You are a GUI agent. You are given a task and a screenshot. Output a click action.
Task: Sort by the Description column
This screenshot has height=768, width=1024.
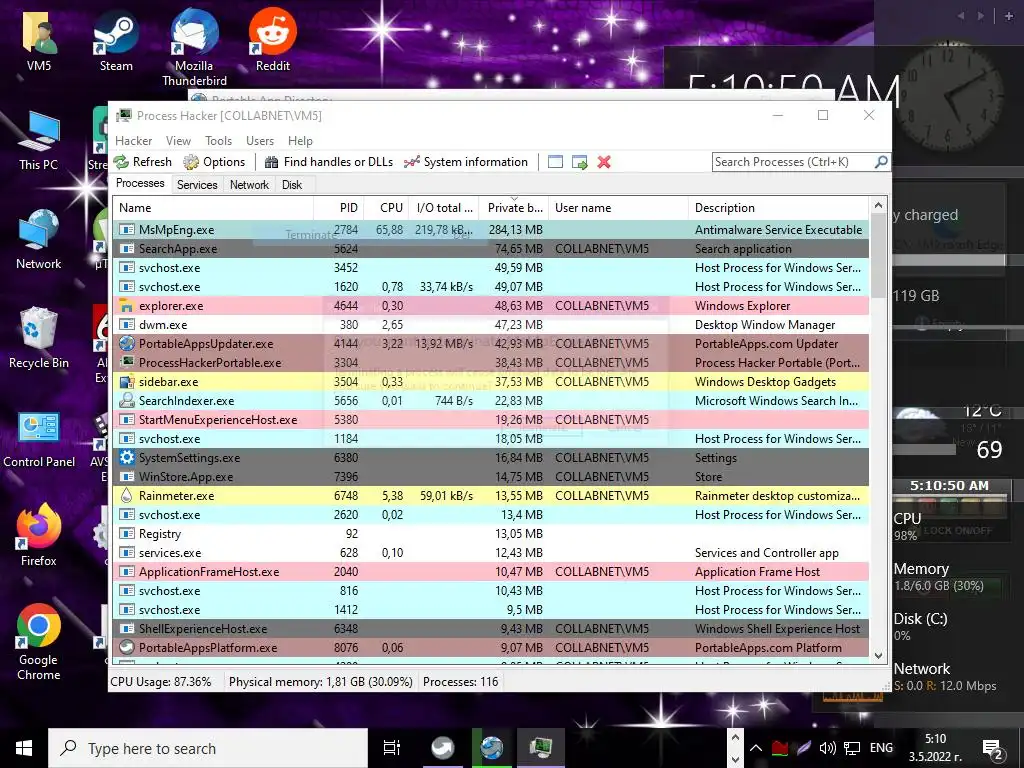[x=778, y=208]
